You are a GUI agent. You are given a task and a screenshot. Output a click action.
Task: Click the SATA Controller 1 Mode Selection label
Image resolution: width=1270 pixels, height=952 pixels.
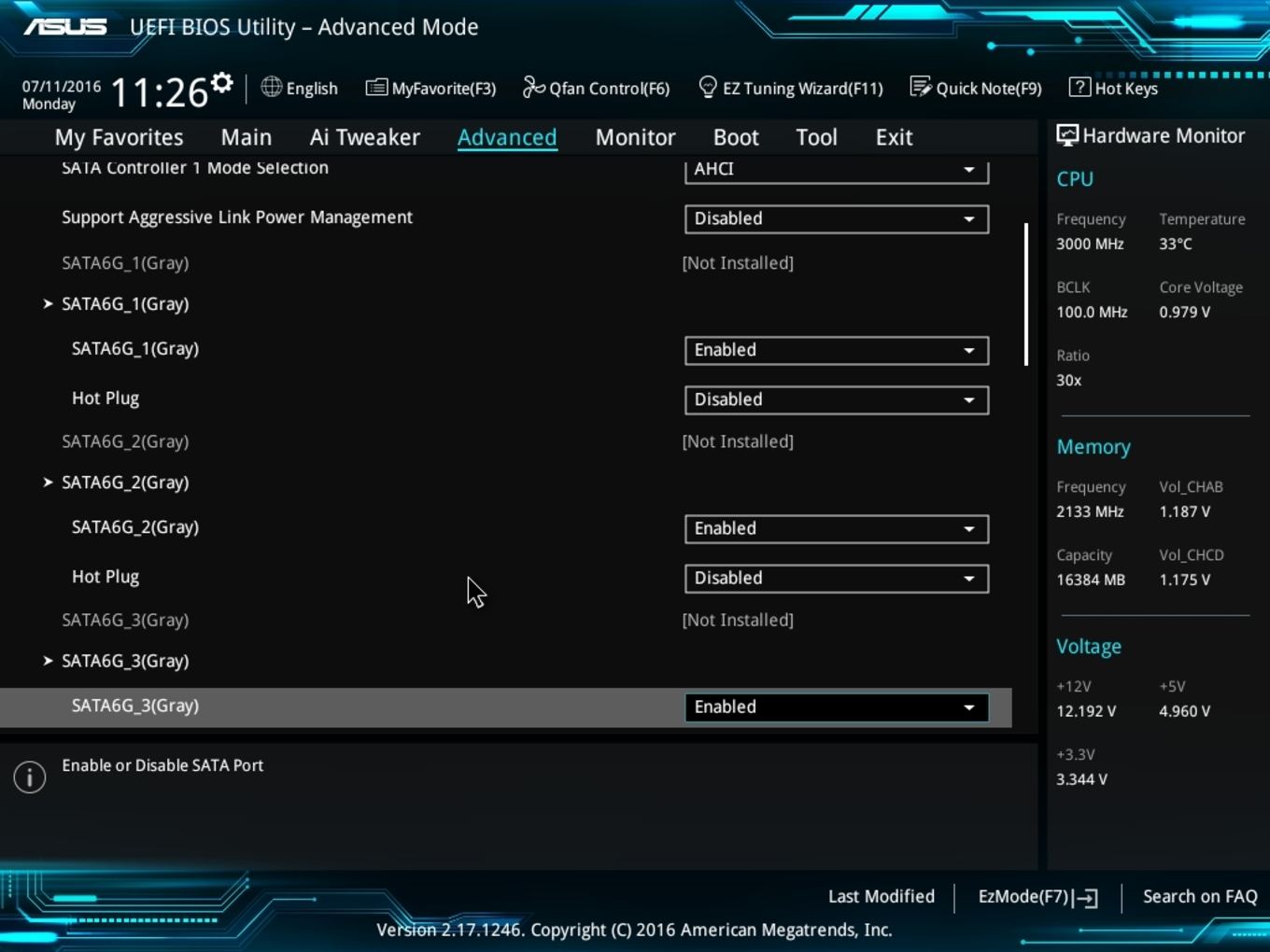pos(195,168)
